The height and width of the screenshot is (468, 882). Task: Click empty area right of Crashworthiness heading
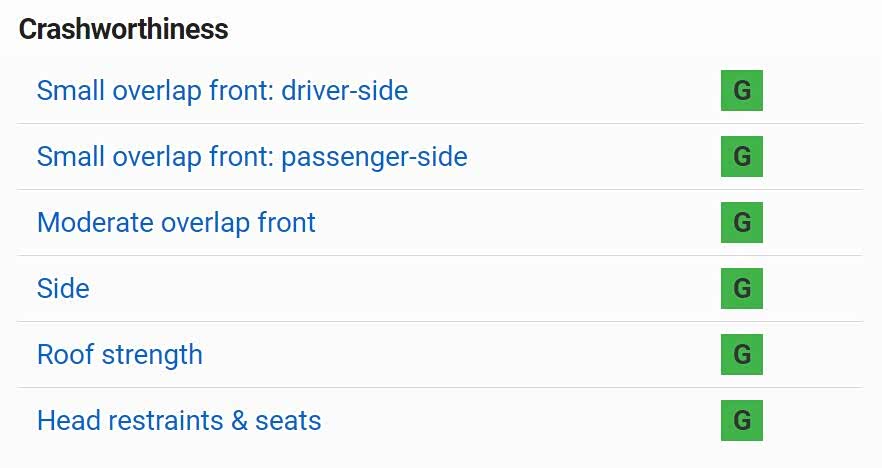coord(550,30)
